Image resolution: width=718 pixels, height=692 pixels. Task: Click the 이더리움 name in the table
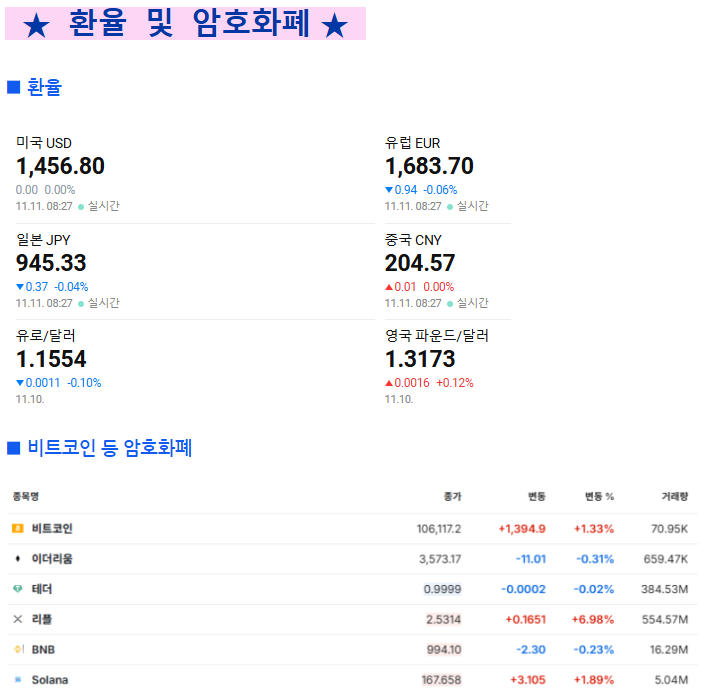[x=52, y=559]
